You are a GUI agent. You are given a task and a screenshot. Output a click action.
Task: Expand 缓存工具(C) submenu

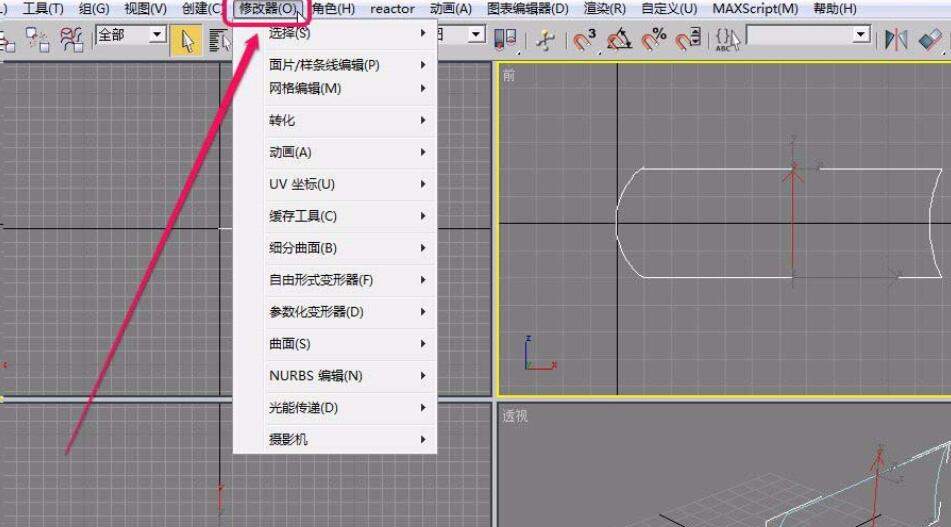(x=350, y=216)
